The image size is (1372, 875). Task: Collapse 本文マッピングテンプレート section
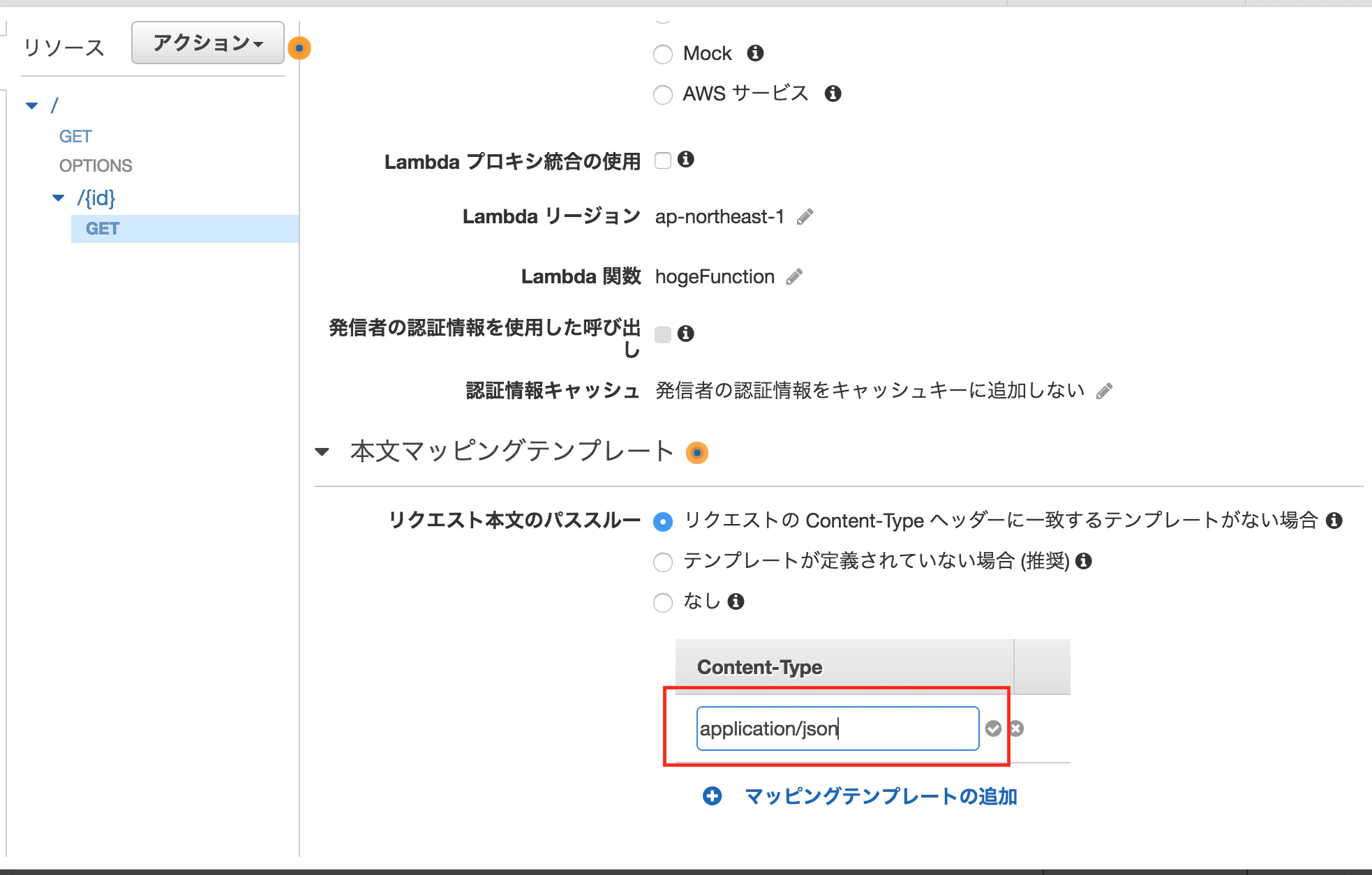[x=322, y=452]
